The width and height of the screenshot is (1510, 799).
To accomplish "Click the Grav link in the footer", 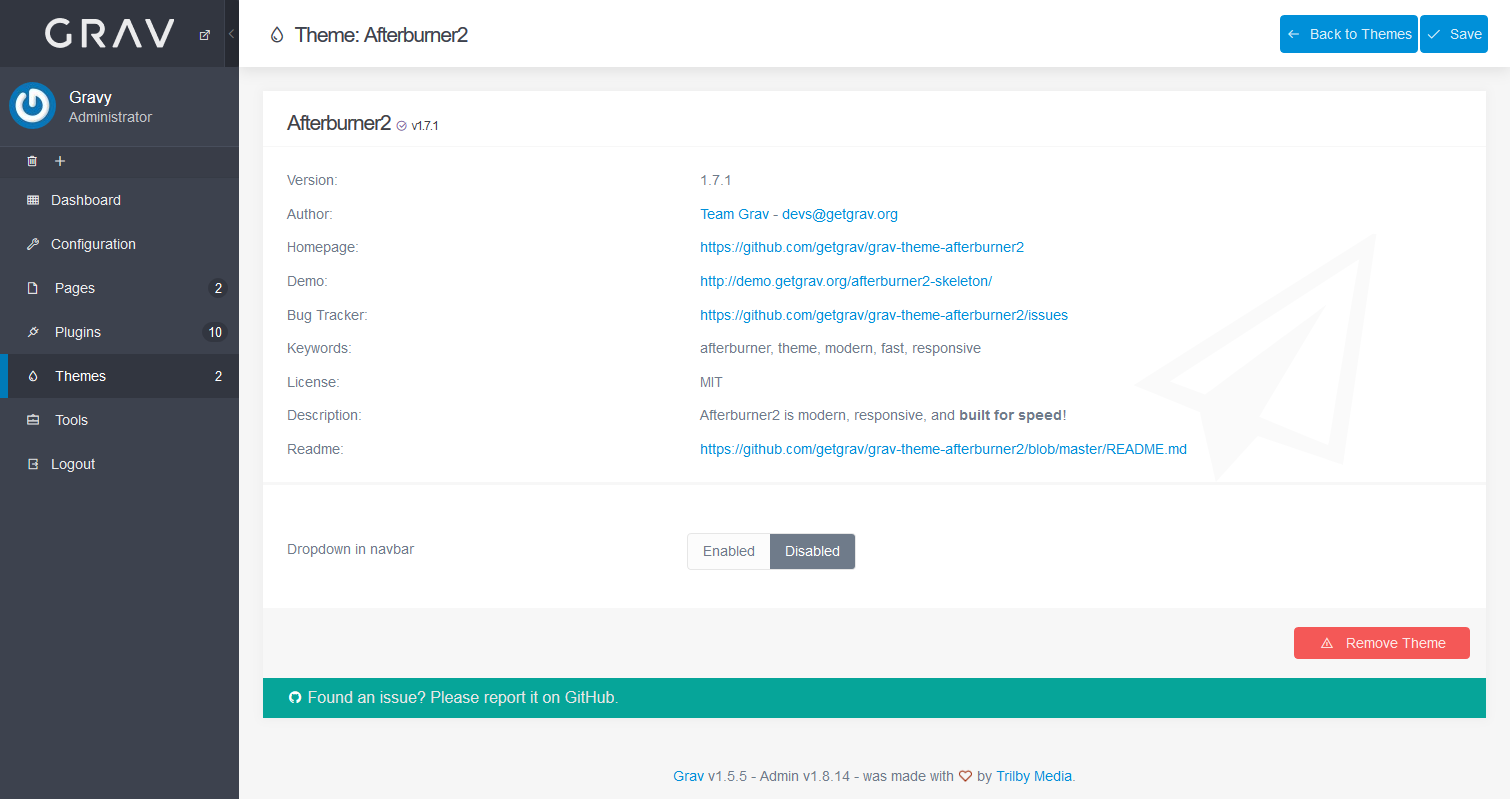I will [688, 776].
